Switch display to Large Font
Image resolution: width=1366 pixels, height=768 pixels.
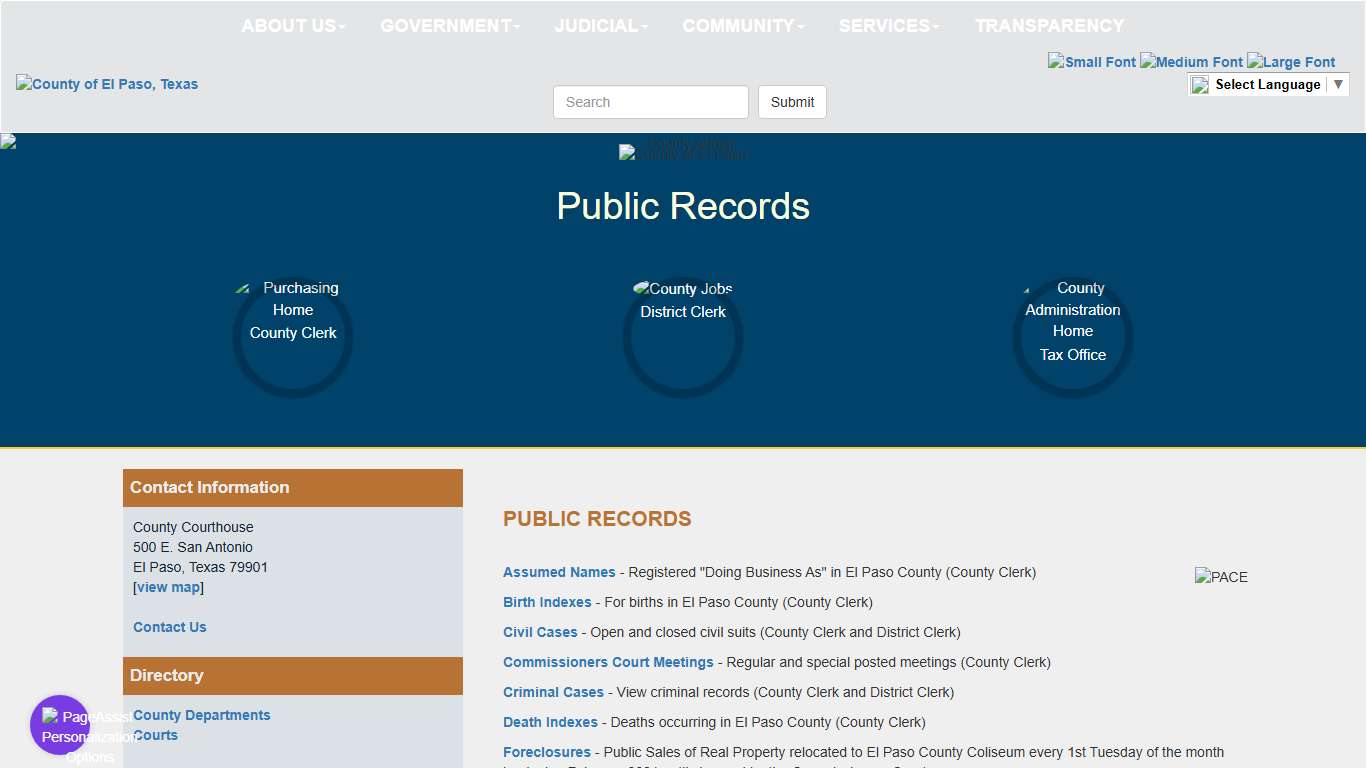click(1291, 61)
